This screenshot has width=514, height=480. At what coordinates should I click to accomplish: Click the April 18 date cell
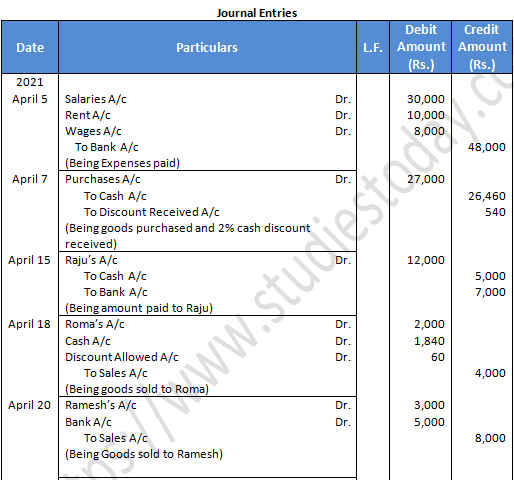29,324
